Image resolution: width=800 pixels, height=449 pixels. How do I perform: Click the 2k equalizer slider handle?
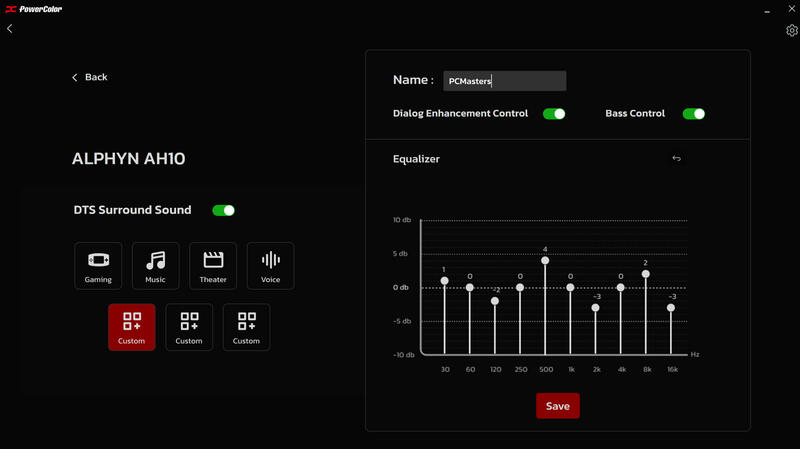(x=595, y=308)
